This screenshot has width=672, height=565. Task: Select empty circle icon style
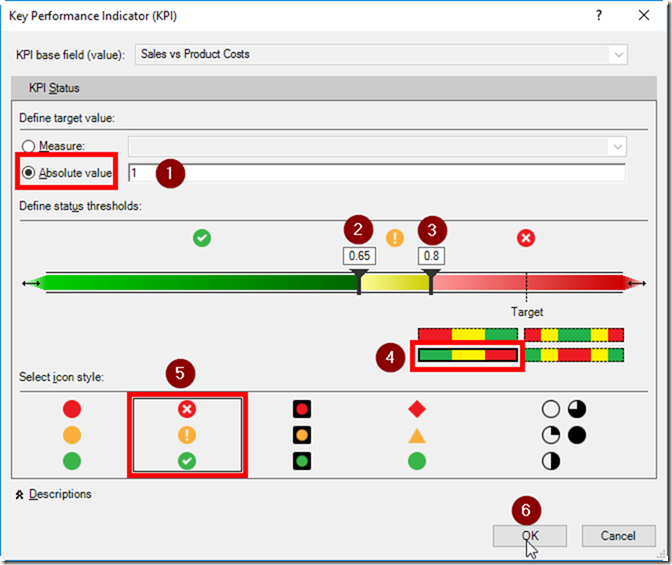point(551,409)
